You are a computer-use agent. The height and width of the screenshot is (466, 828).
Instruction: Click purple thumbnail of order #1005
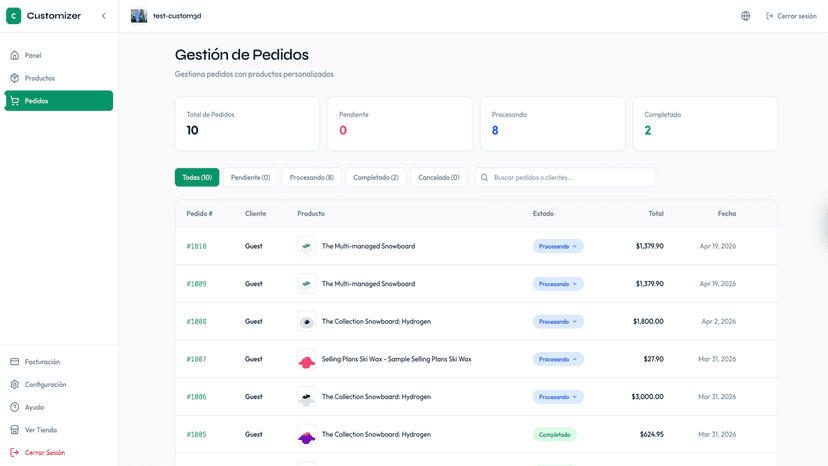(x=307, y=434)
